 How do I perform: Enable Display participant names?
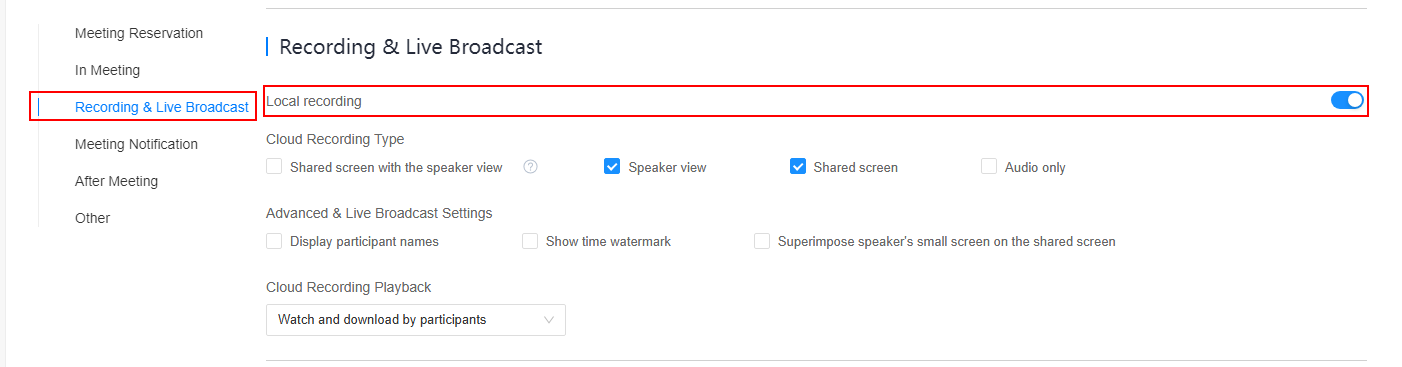274,241
